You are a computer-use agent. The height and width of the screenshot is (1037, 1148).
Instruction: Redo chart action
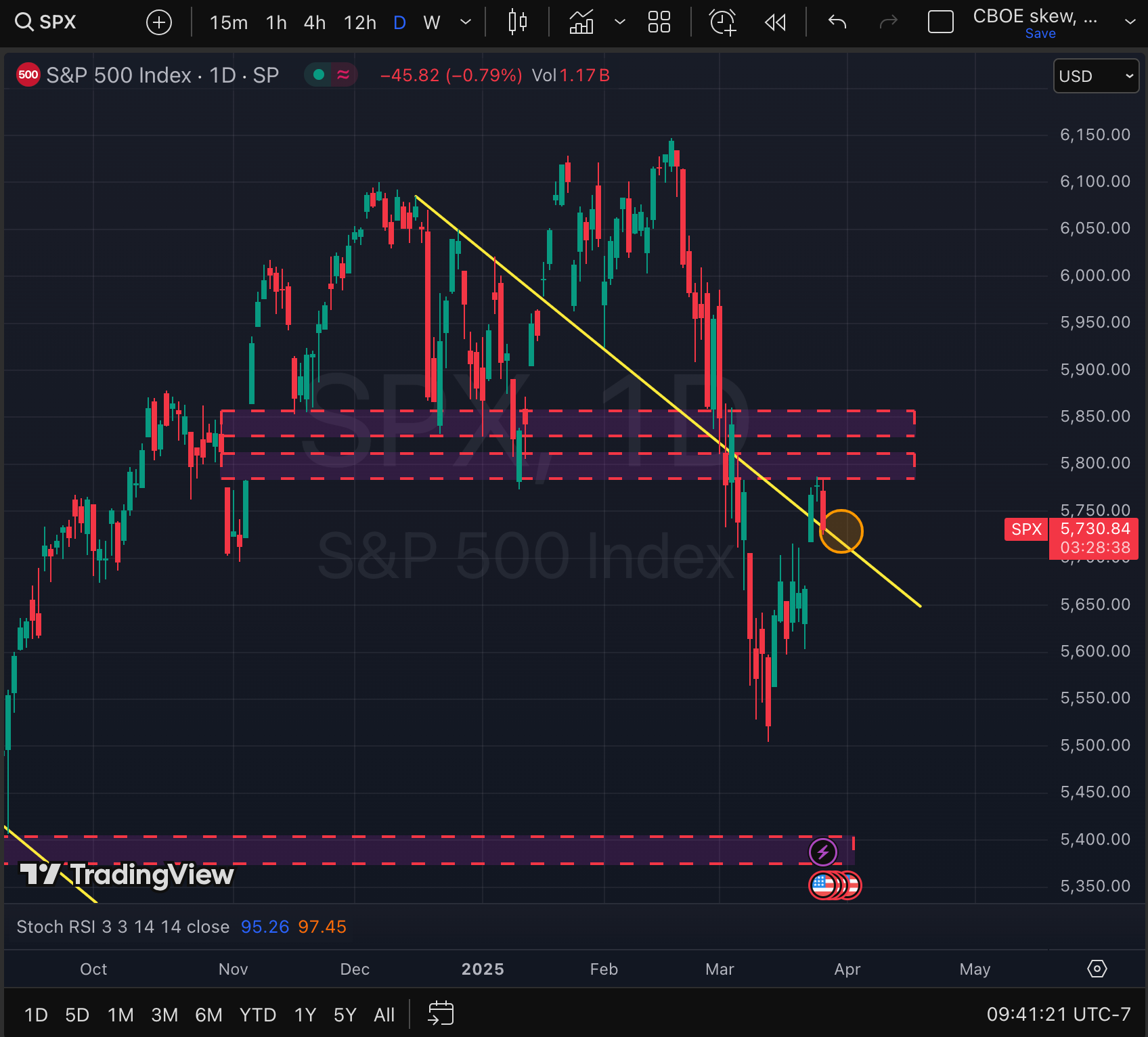coord(888,22)
